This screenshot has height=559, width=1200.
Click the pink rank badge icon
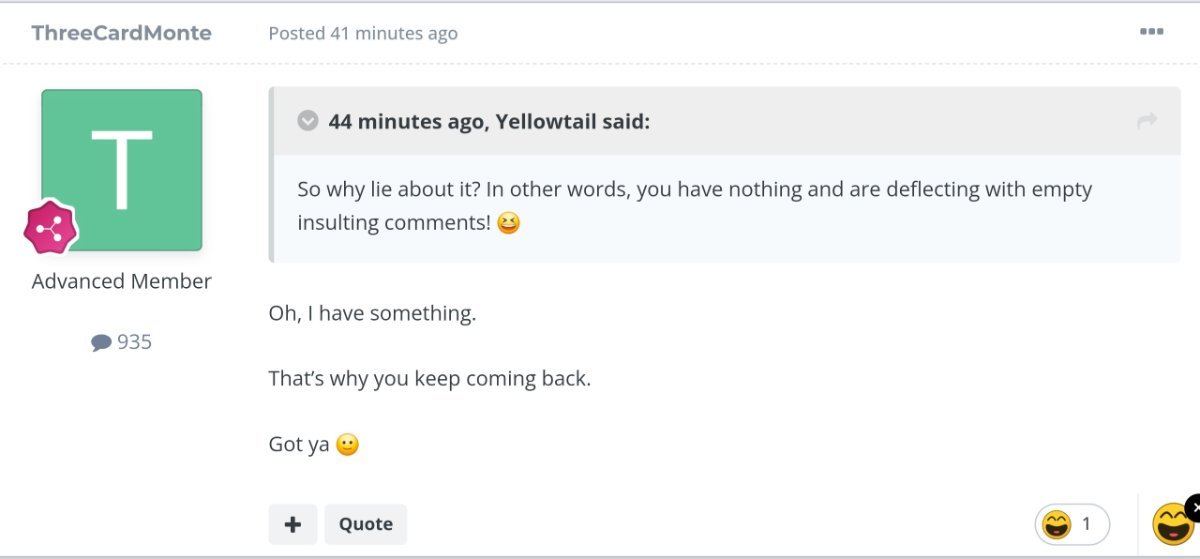click(x=51, y=226)
